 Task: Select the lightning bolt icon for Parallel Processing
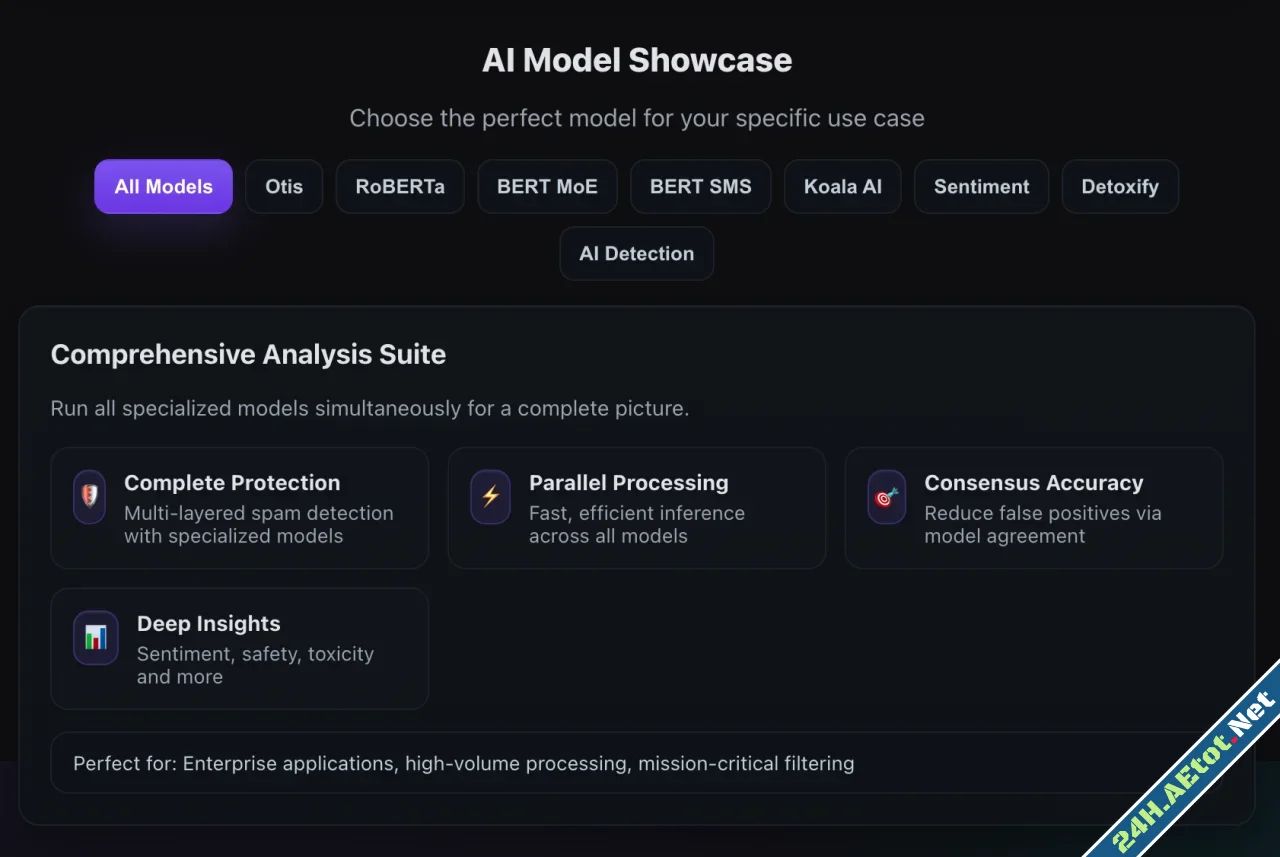click(x=490, y=497)
